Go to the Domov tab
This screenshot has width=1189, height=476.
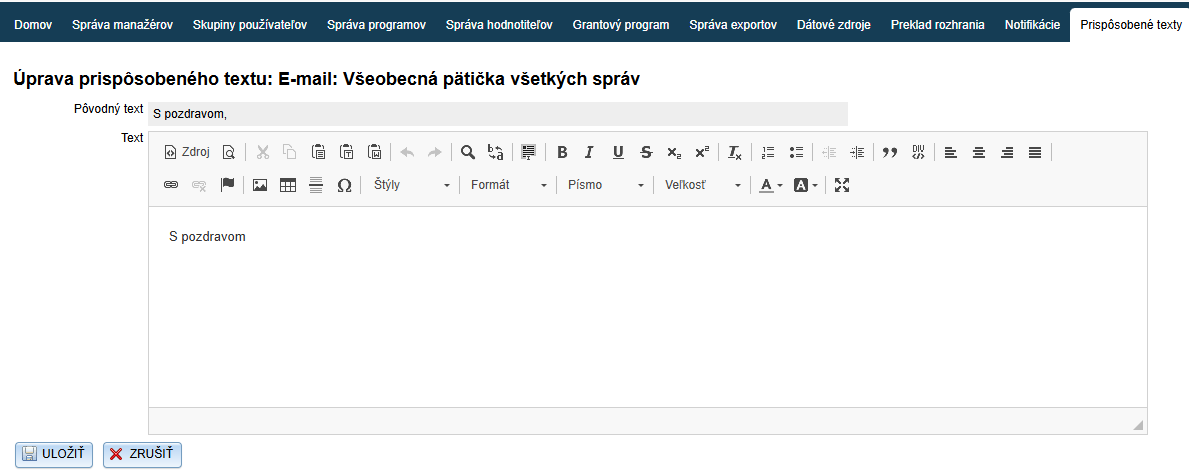point(33,25)
